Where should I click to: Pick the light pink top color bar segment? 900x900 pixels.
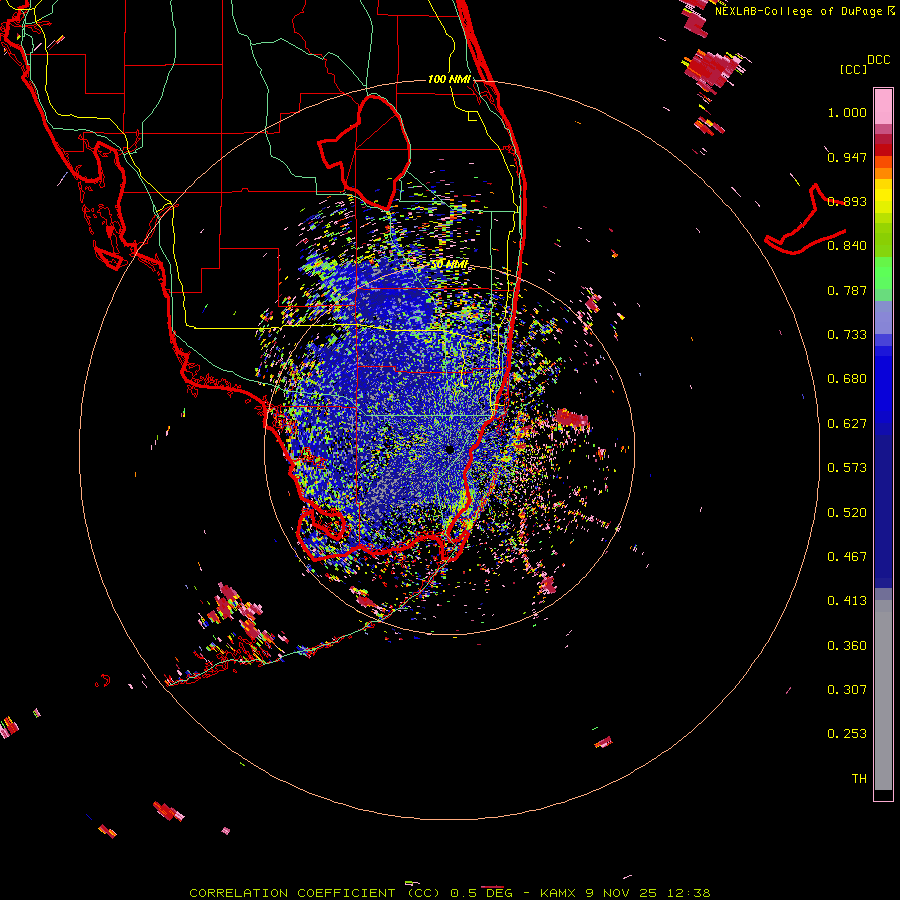tap(883, 107)
